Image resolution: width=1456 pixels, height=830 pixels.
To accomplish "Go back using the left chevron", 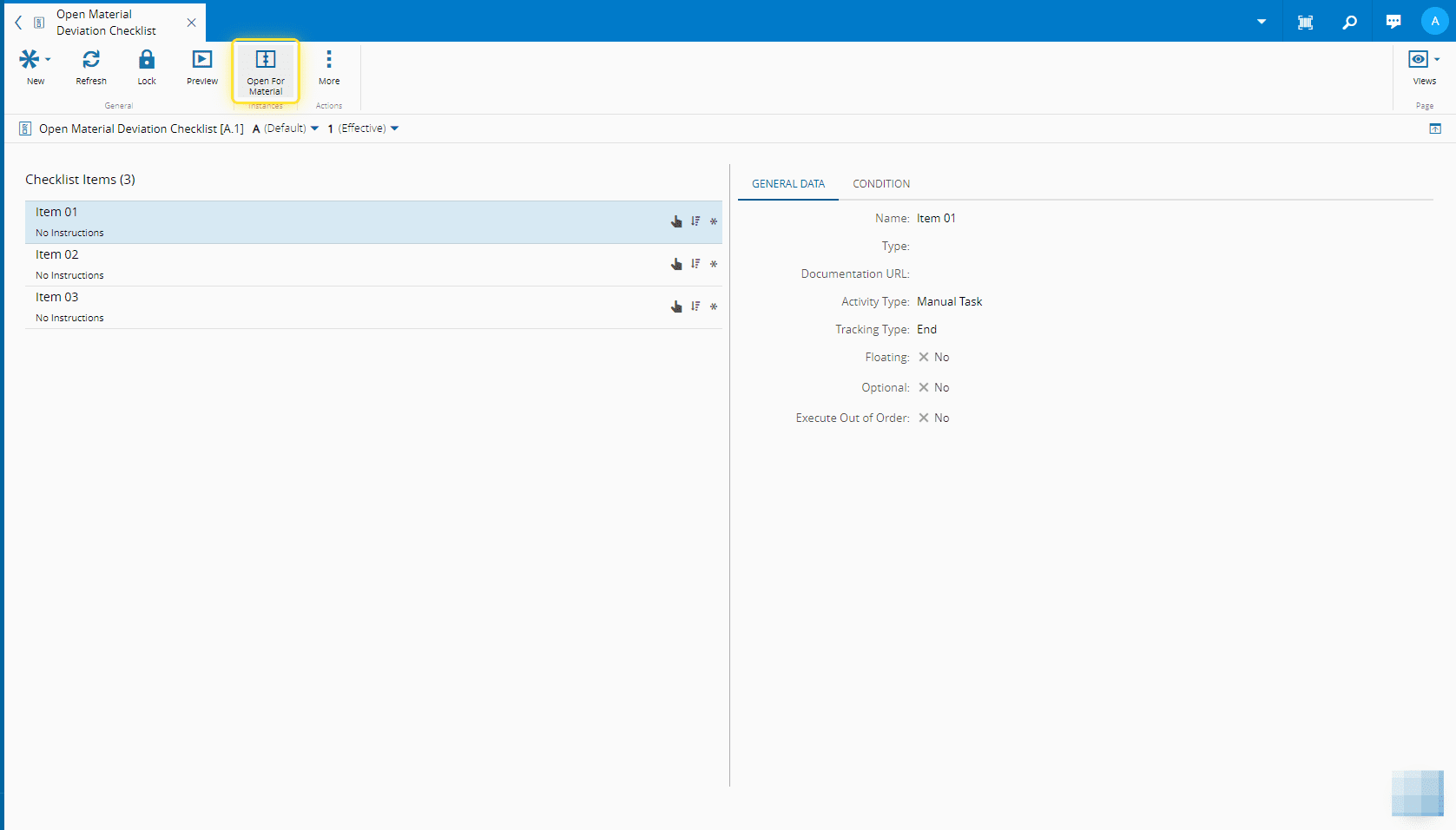I will (x=18, y=23).
